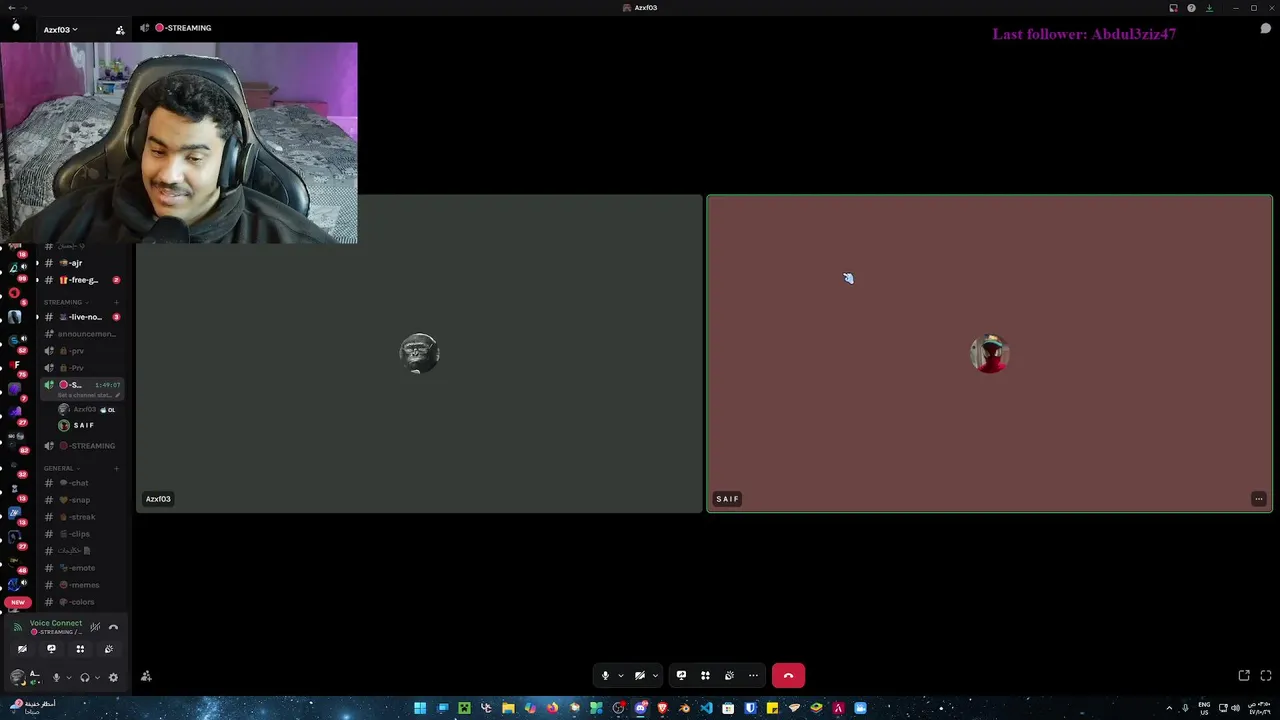Open help icon in title bar
The height and width of the screenshot is (720, 1280).
(1191, 8)
